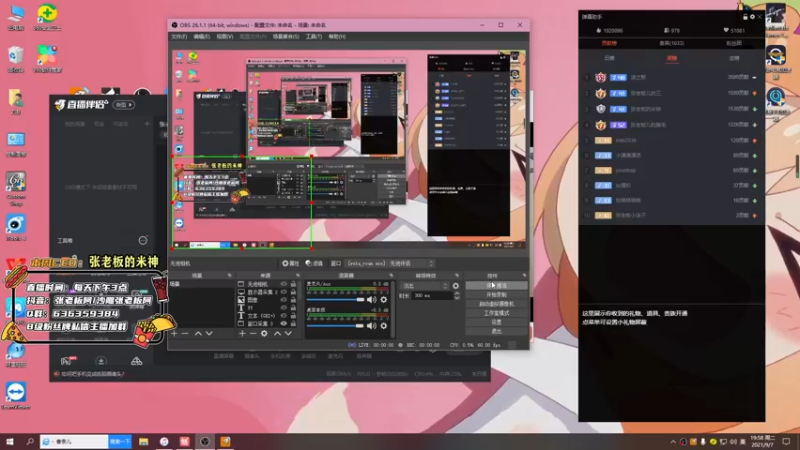800x450 pixels.
Task: Click download icon at 直播伴侣 bottom bar
Action: [x=101, y=361]
